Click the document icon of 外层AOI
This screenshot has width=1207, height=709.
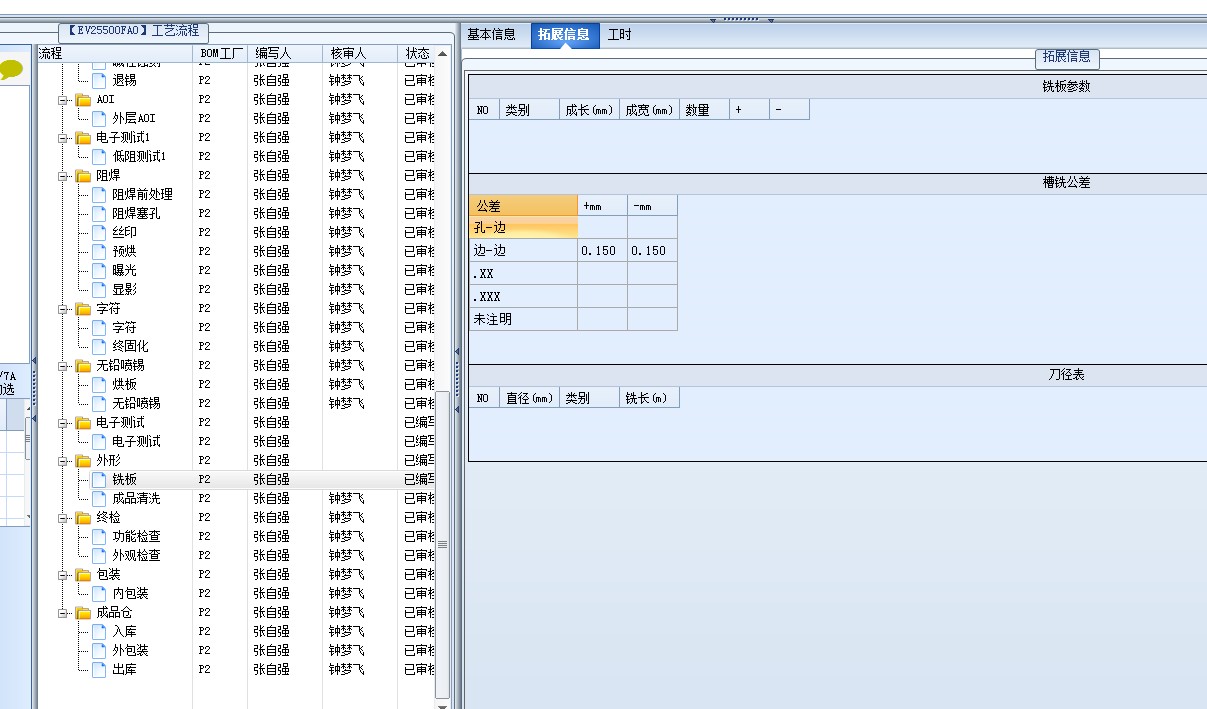pos(99,118)
